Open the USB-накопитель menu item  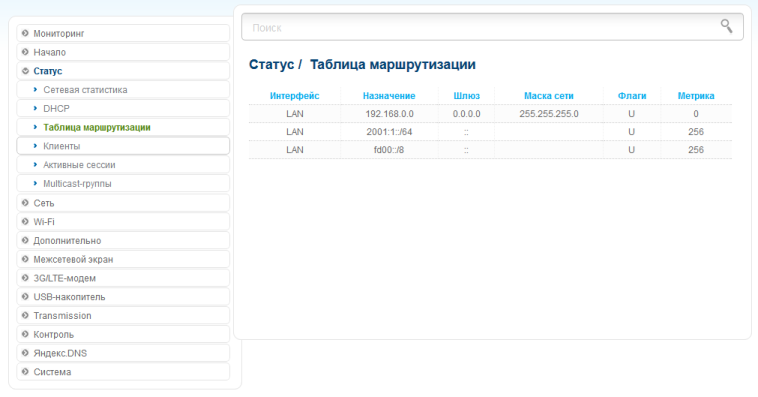(123, 297)
